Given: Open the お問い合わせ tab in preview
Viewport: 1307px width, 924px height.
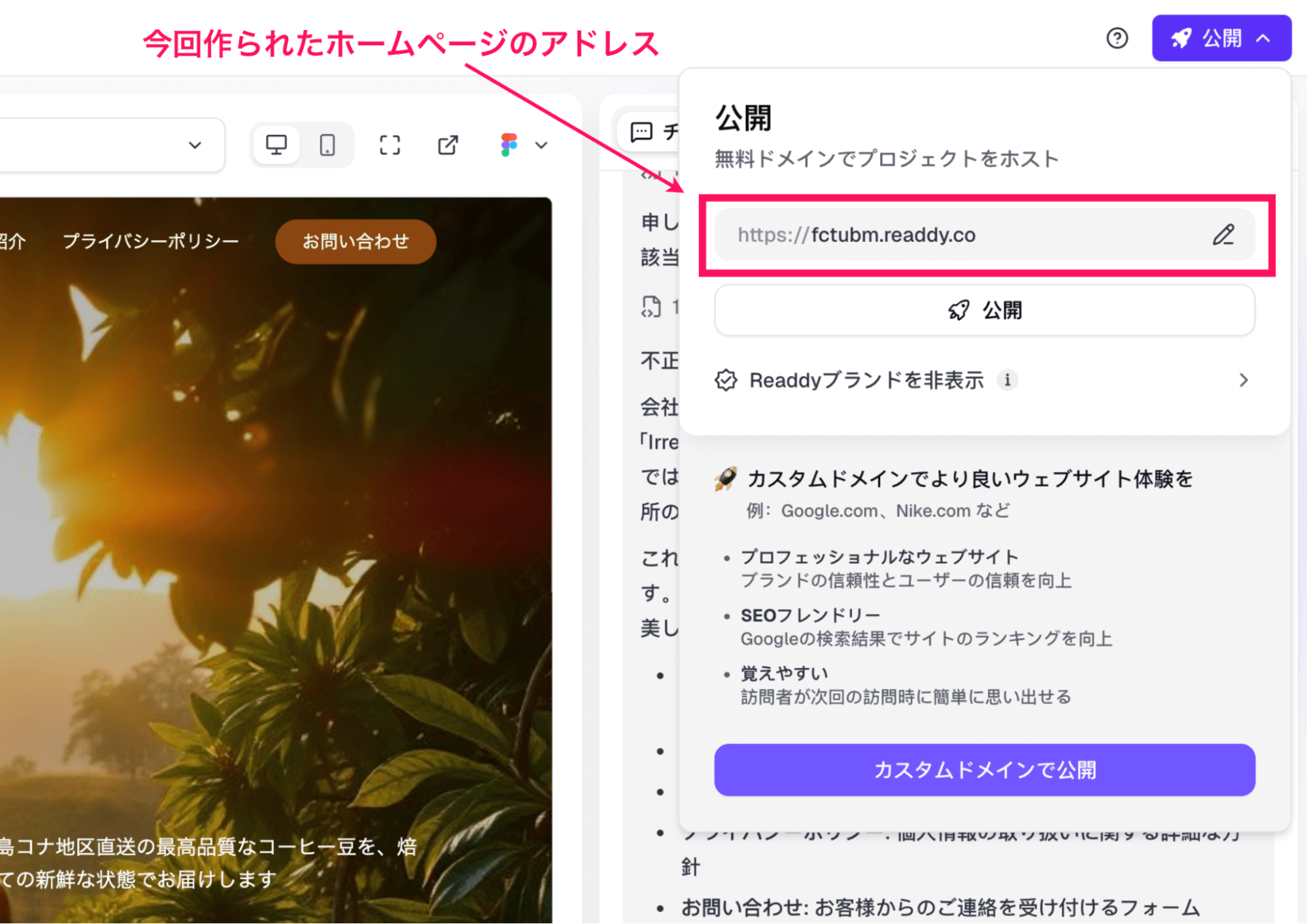Looking at the screenshot, I should coord(355,241).
